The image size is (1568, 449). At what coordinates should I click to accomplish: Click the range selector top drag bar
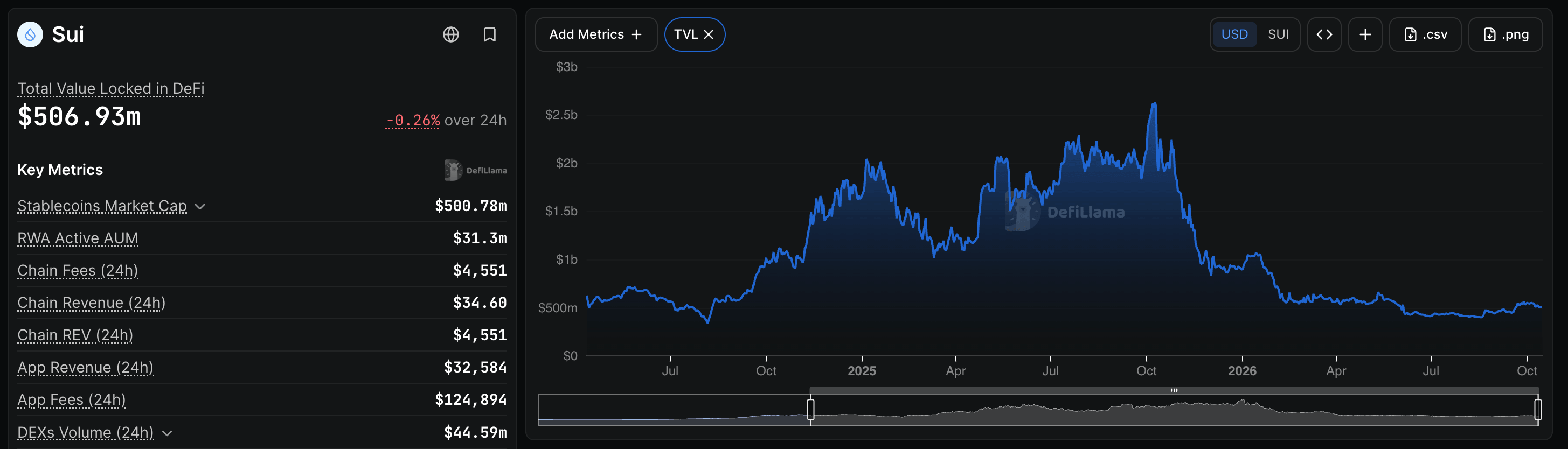coord(1174,391)
